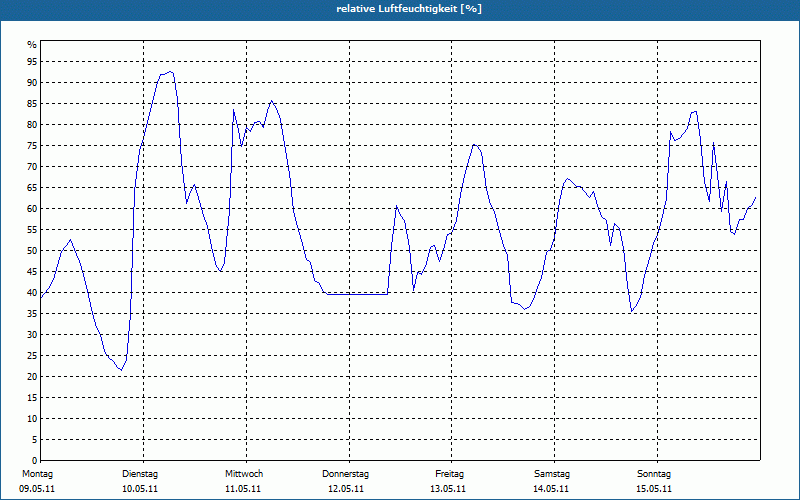Click the '10' y-axis label

(x=32, y=418)
